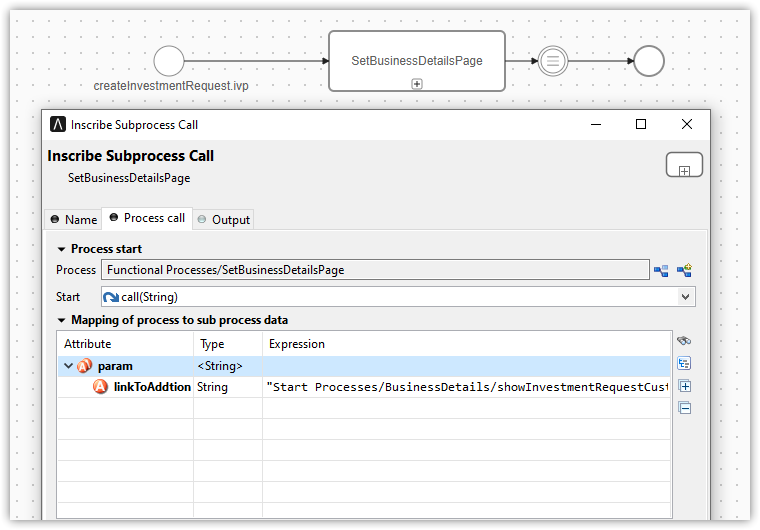Image resolution: width=760 pixels, height=530 pixels.
Task: Click the embedded plus marker on SetBusinessDetailsPage
Action: 417,84
